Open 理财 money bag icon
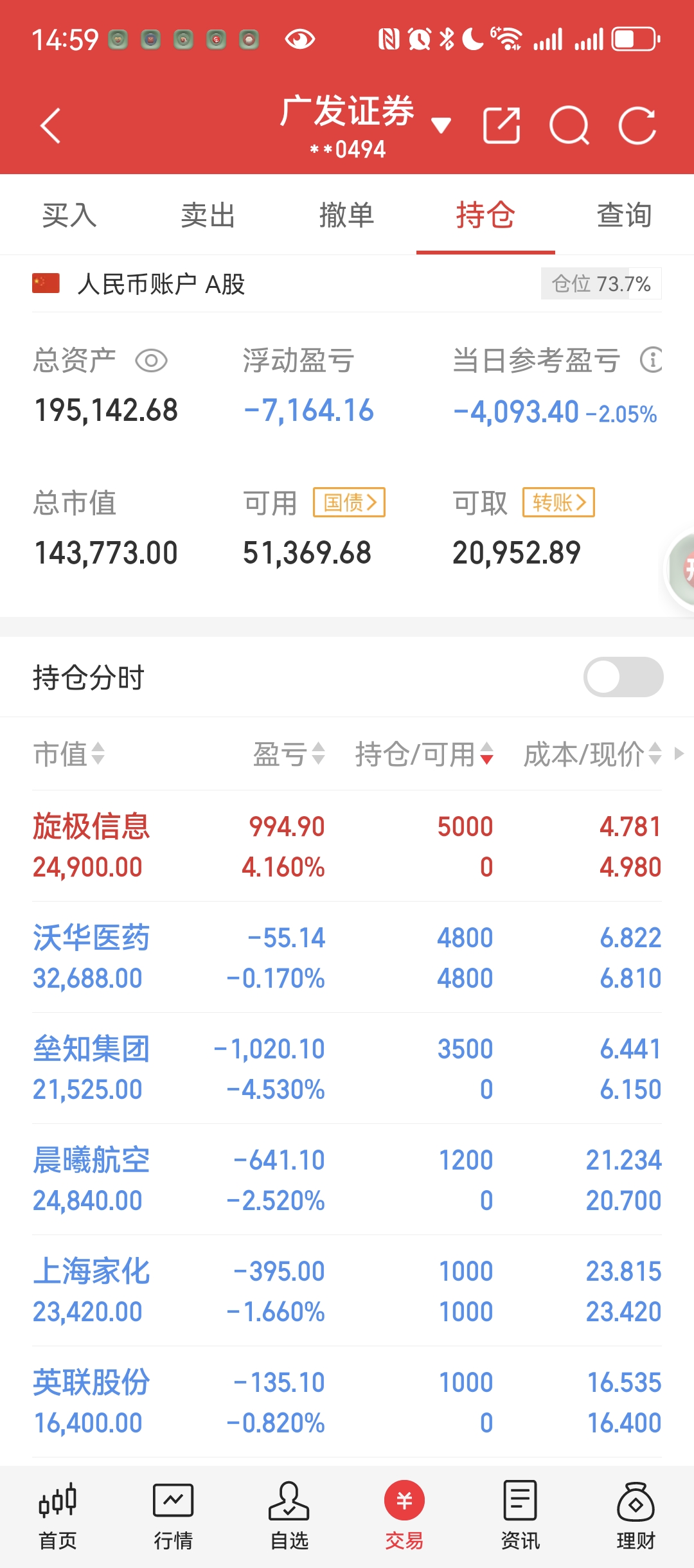 click(x=636, y=1502)
